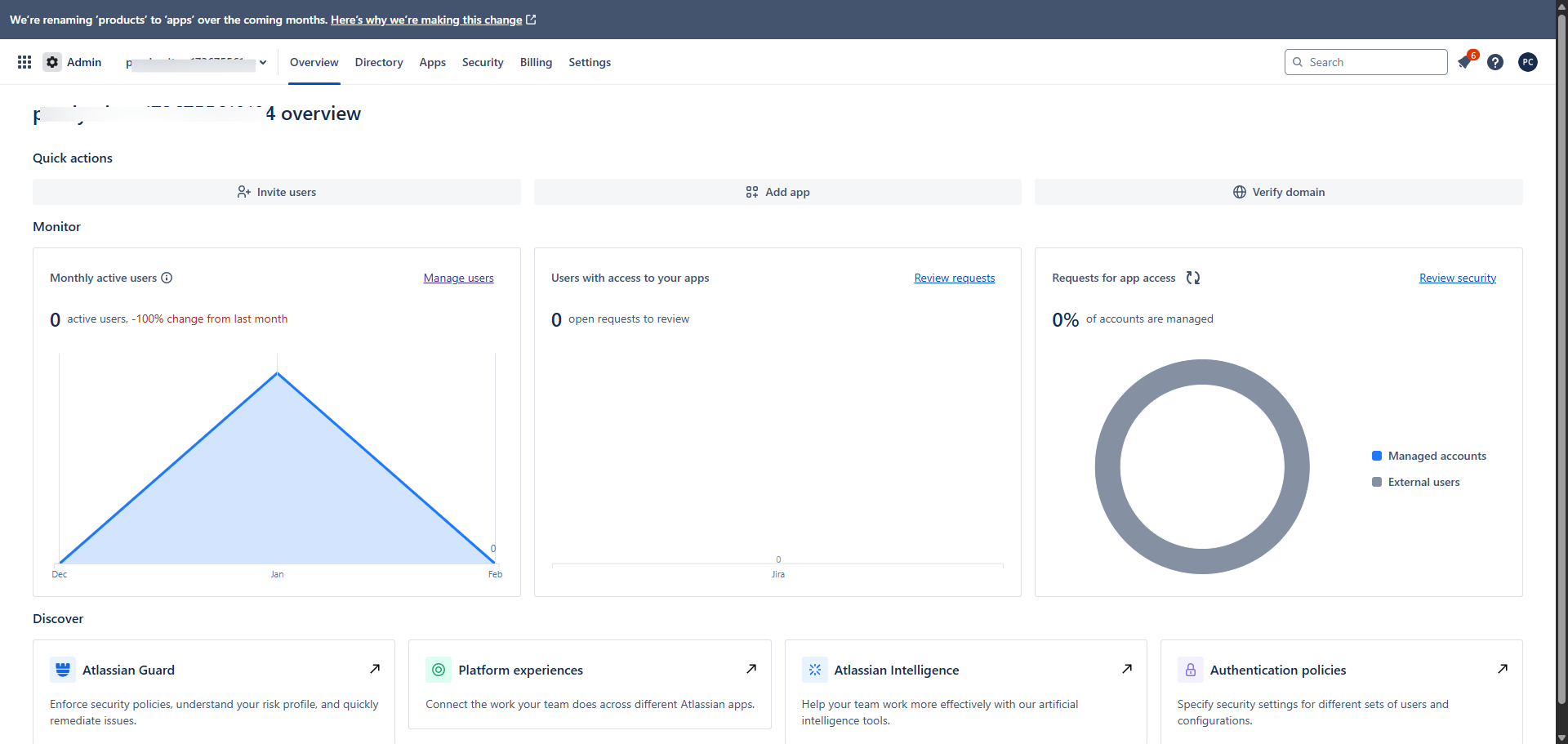Open the help question mark icon
Screen dimensions: 1568x744
pyautogui.click(x=1495, y=62)
